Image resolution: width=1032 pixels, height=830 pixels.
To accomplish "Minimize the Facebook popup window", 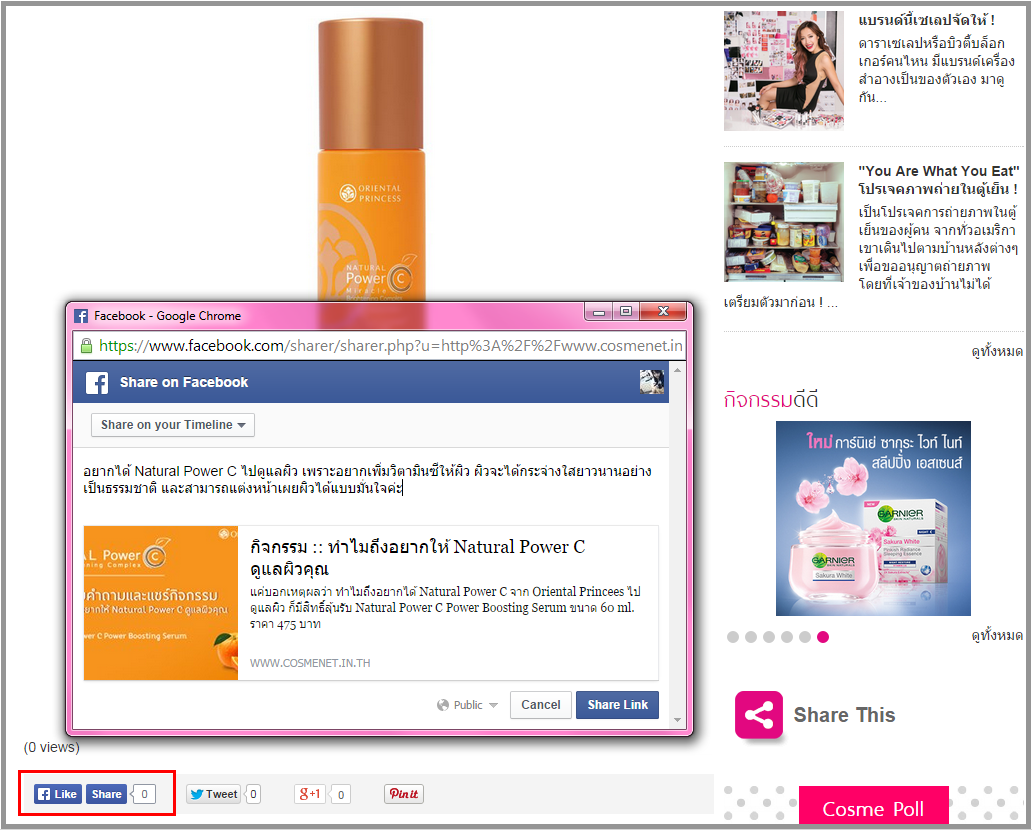I will 599,311.
